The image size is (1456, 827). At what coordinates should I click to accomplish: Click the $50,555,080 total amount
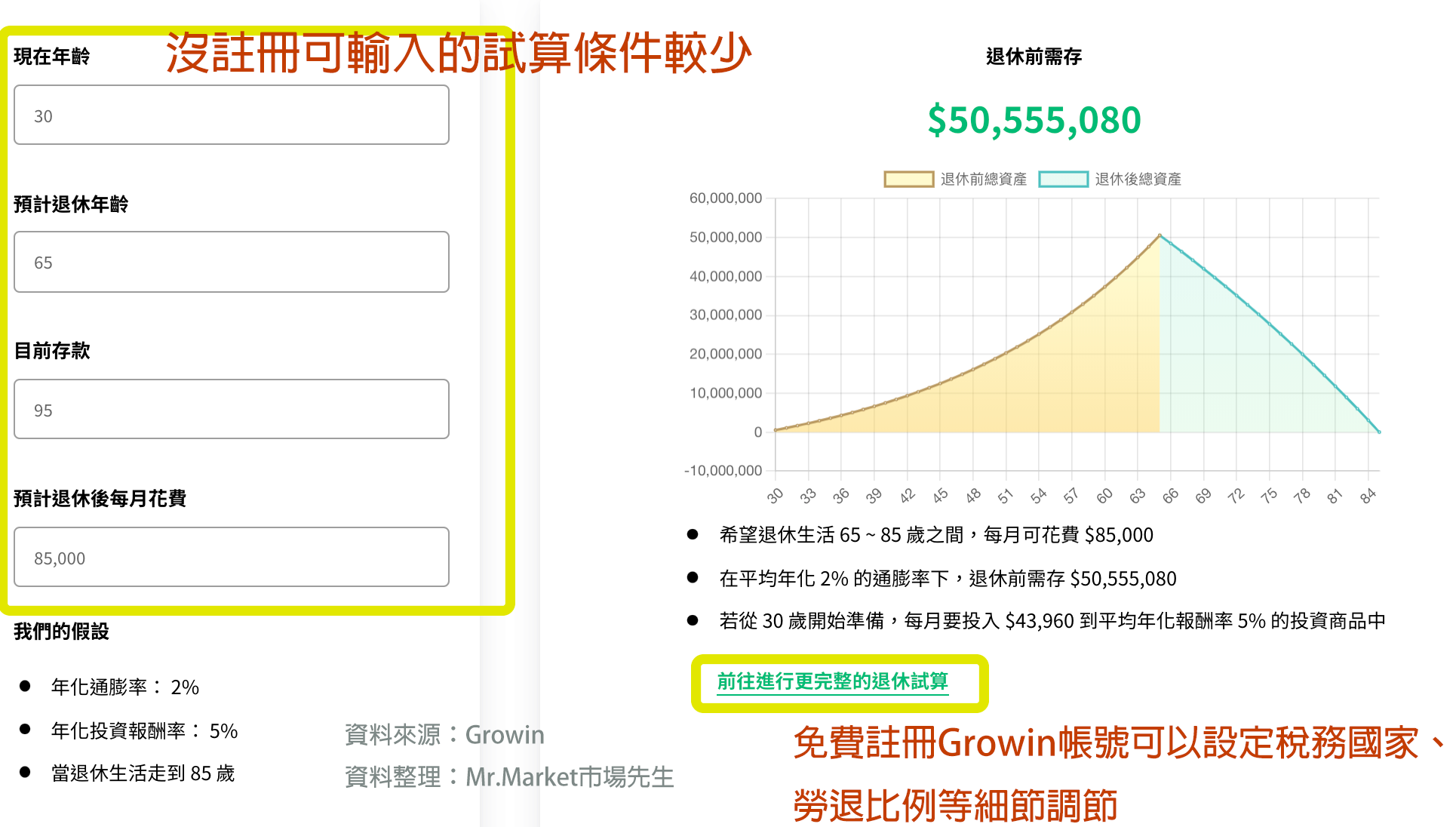[x=1034, y=120]
